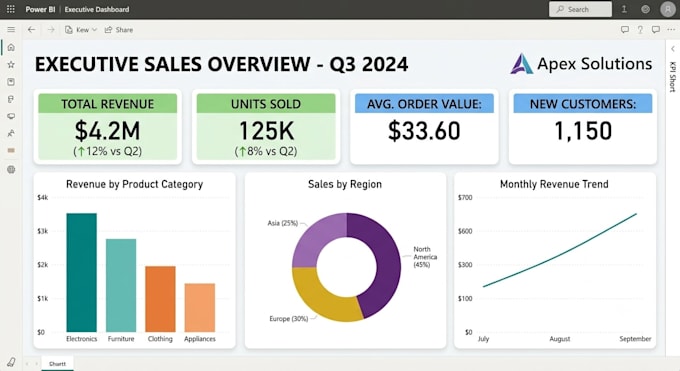The height and width of the screenshot is (371, 680).
Task: Click the Search input field
Action: 580,9
